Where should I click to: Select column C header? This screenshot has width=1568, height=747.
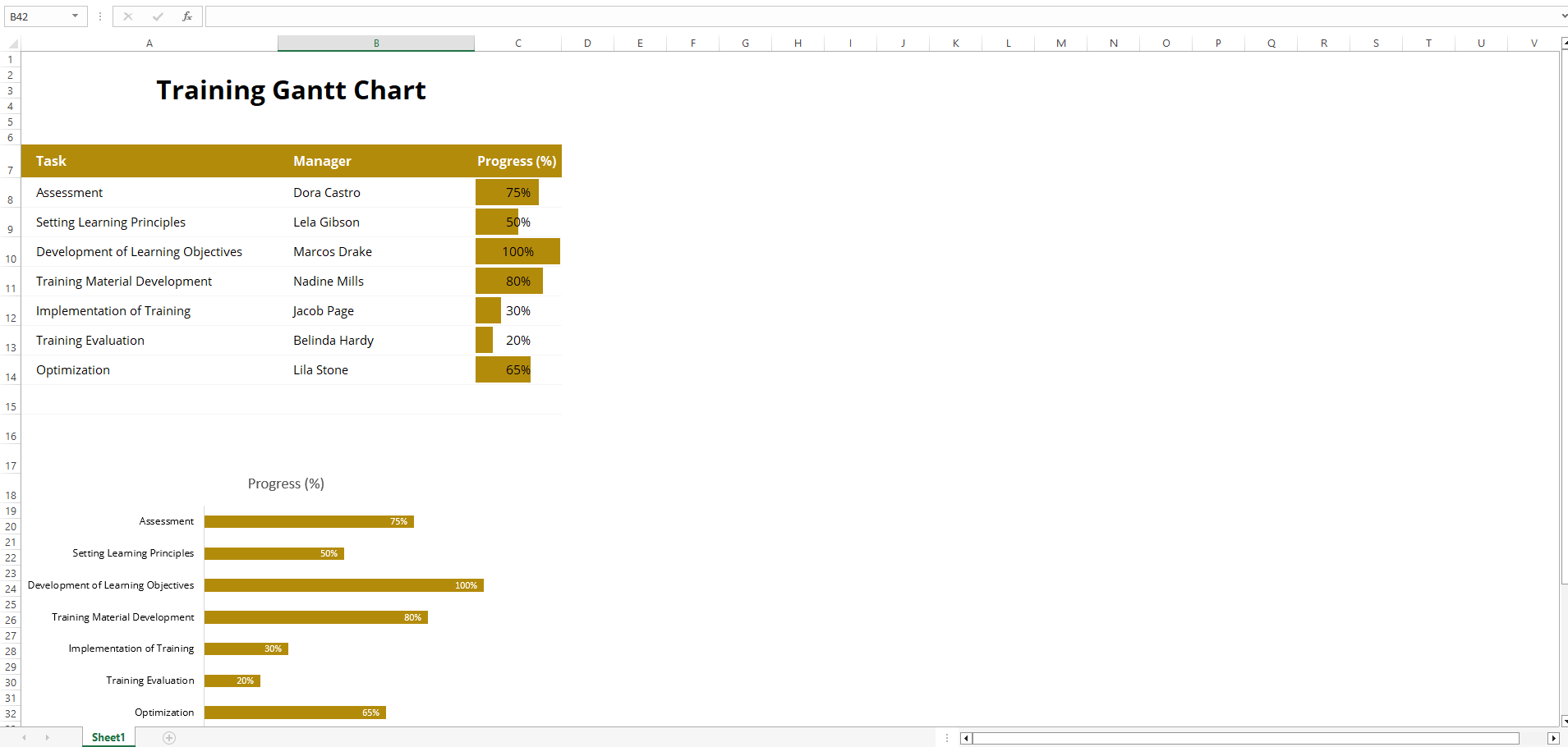point(518,44)
